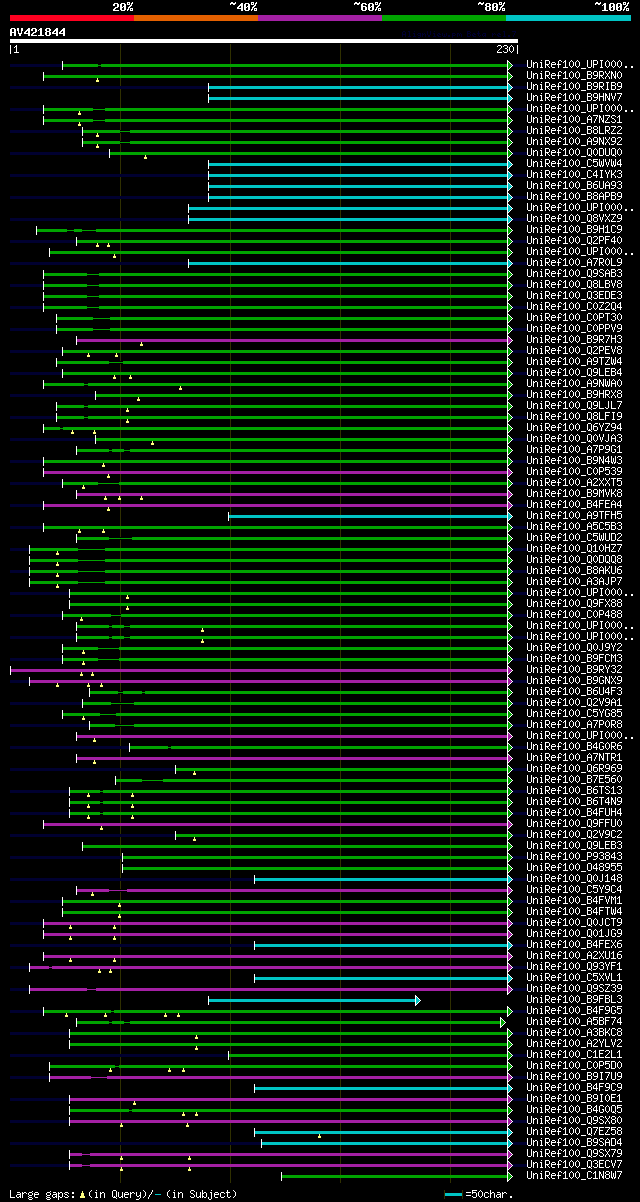Click the UniRef100_C1E2L1 hit

[575, 1054]
